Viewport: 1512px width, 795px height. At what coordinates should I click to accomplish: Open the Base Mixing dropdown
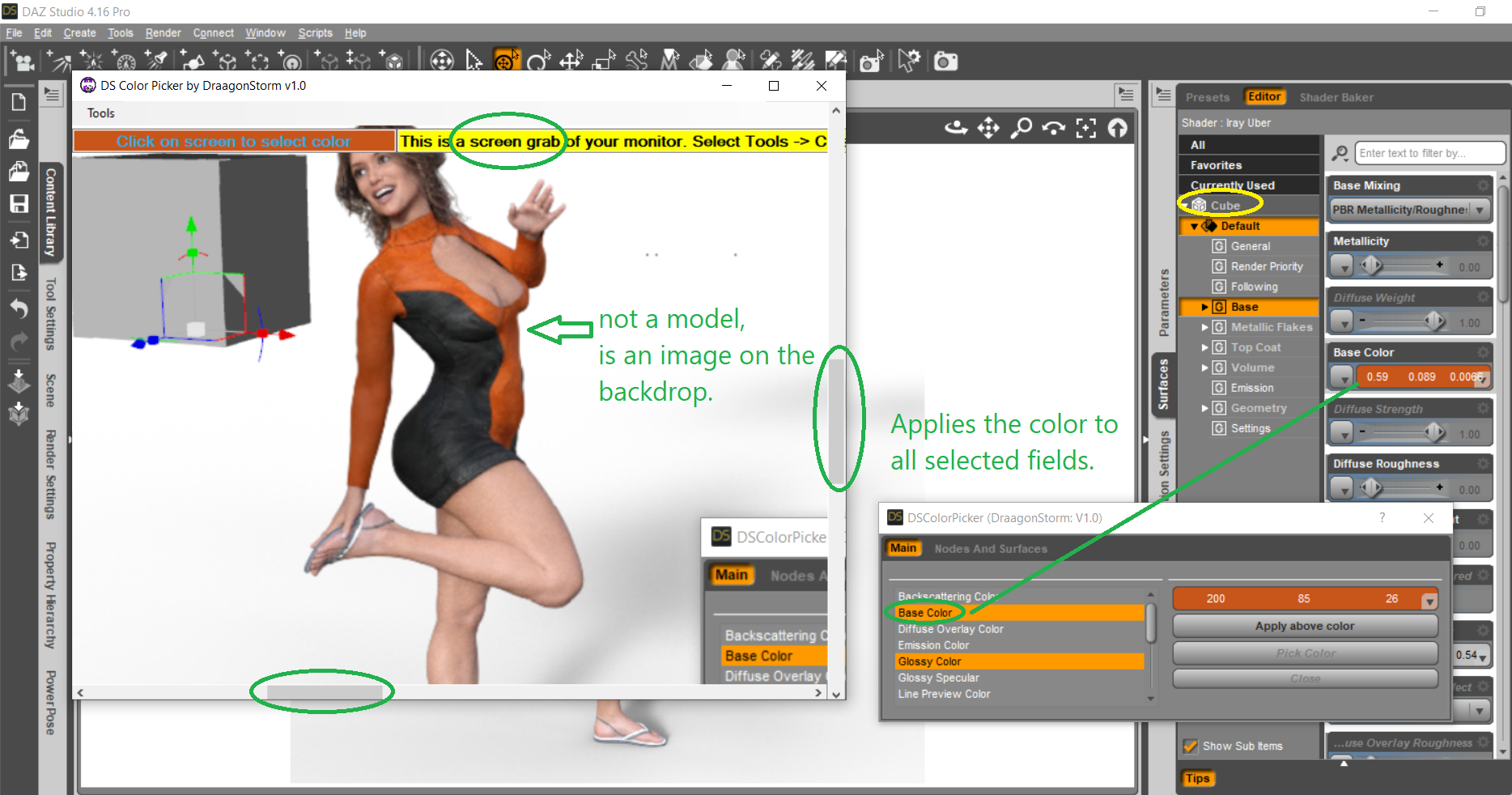point(1410,210)
